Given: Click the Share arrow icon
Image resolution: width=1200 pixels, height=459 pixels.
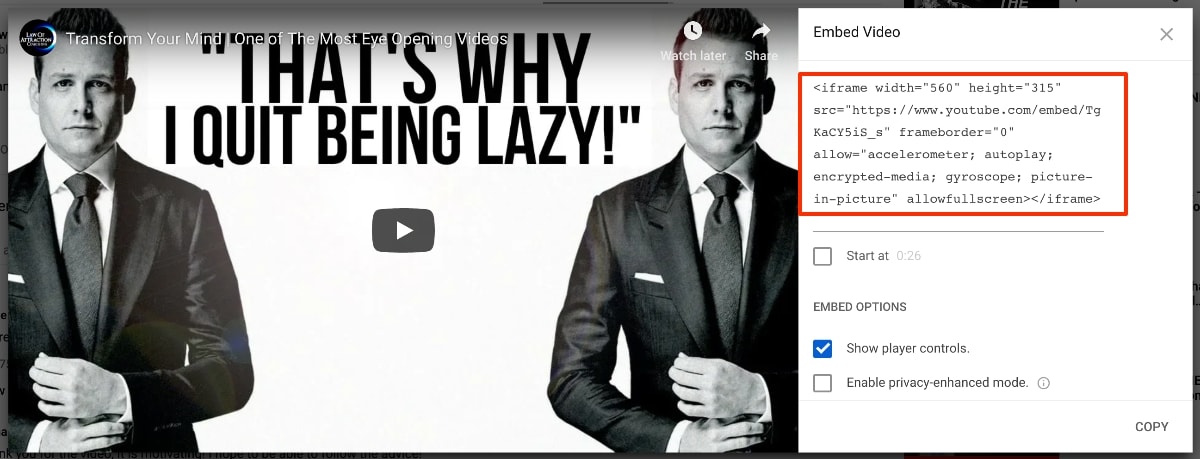Looking at the screenshot, I should pyautogui.click(x=761, y=31).
